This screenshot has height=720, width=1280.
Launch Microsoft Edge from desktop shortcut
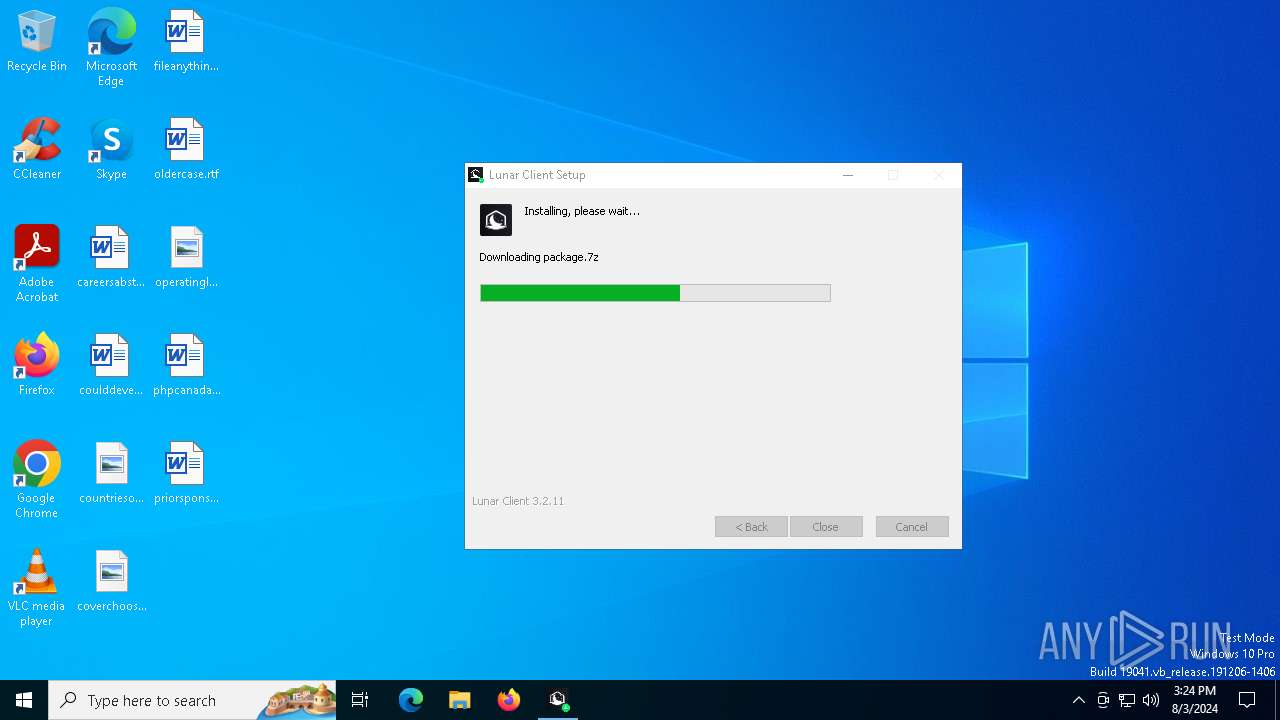pos(111,48)
